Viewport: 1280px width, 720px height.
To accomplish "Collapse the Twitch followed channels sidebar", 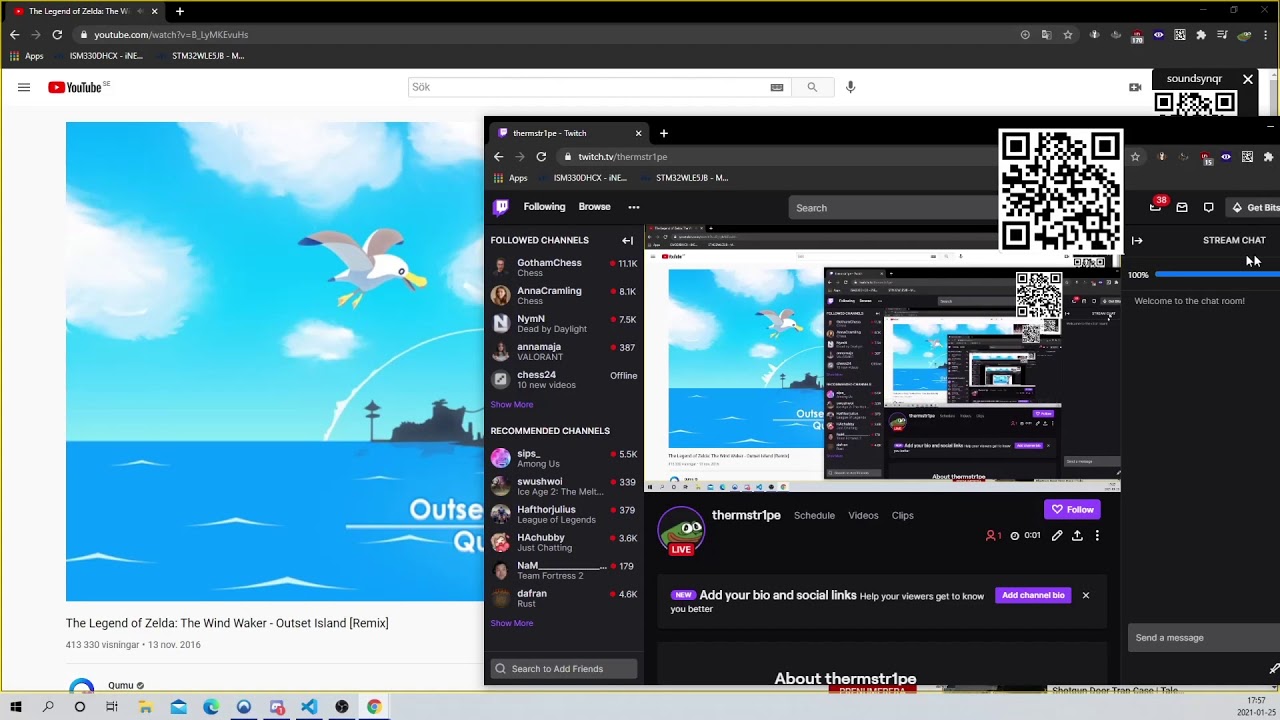I will (627, 240).
